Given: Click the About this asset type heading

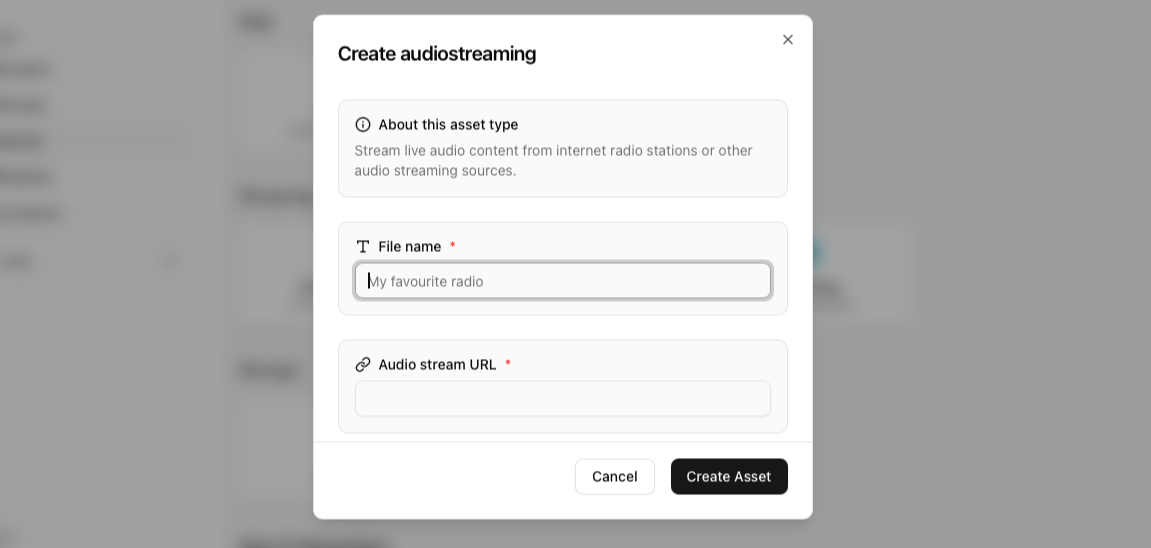Looking at the screenshot, I should (448, 125).
